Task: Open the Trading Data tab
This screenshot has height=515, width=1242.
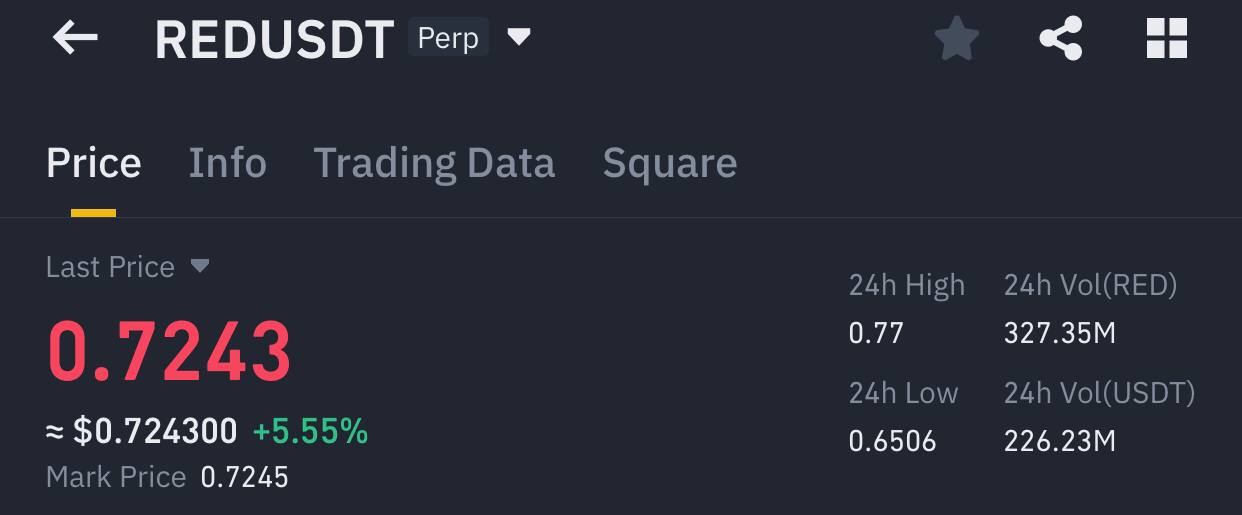Action: click(x=434, y=163)
